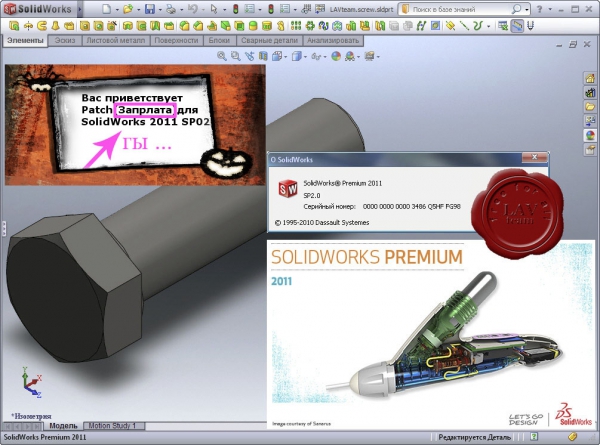Click the Zoom to Fit icon
This screenshot has height=445, width=600.
pyautogui.click(x=222, y=56)
